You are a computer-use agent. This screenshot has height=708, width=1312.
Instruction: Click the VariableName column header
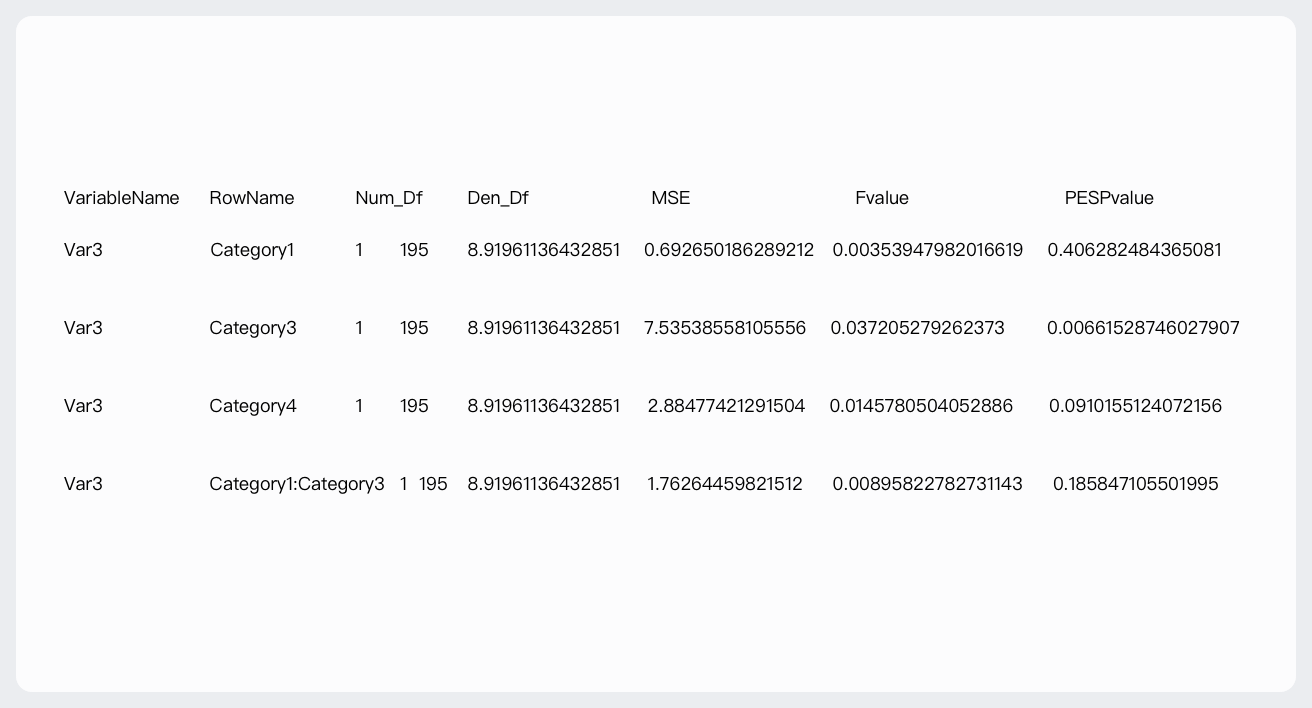pyautogui.click(x=121, y=198)
